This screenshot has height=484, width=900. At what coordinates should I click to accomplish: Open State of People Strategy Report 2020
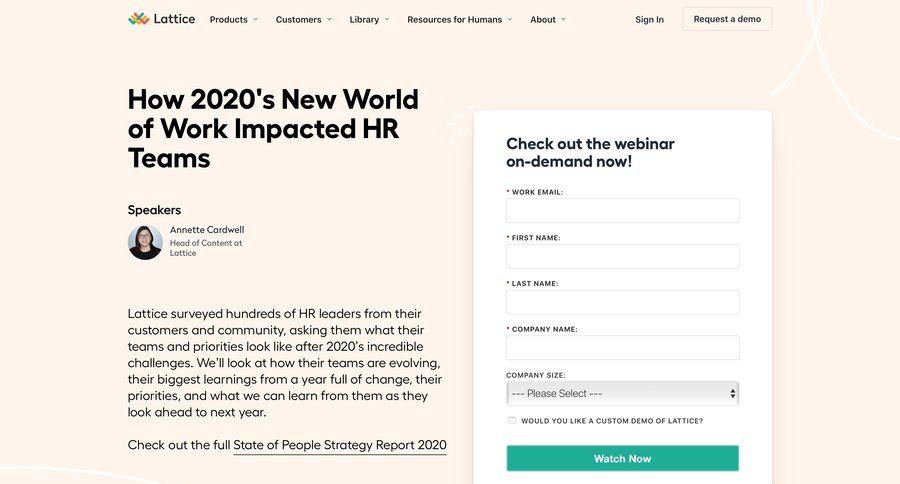340,445
